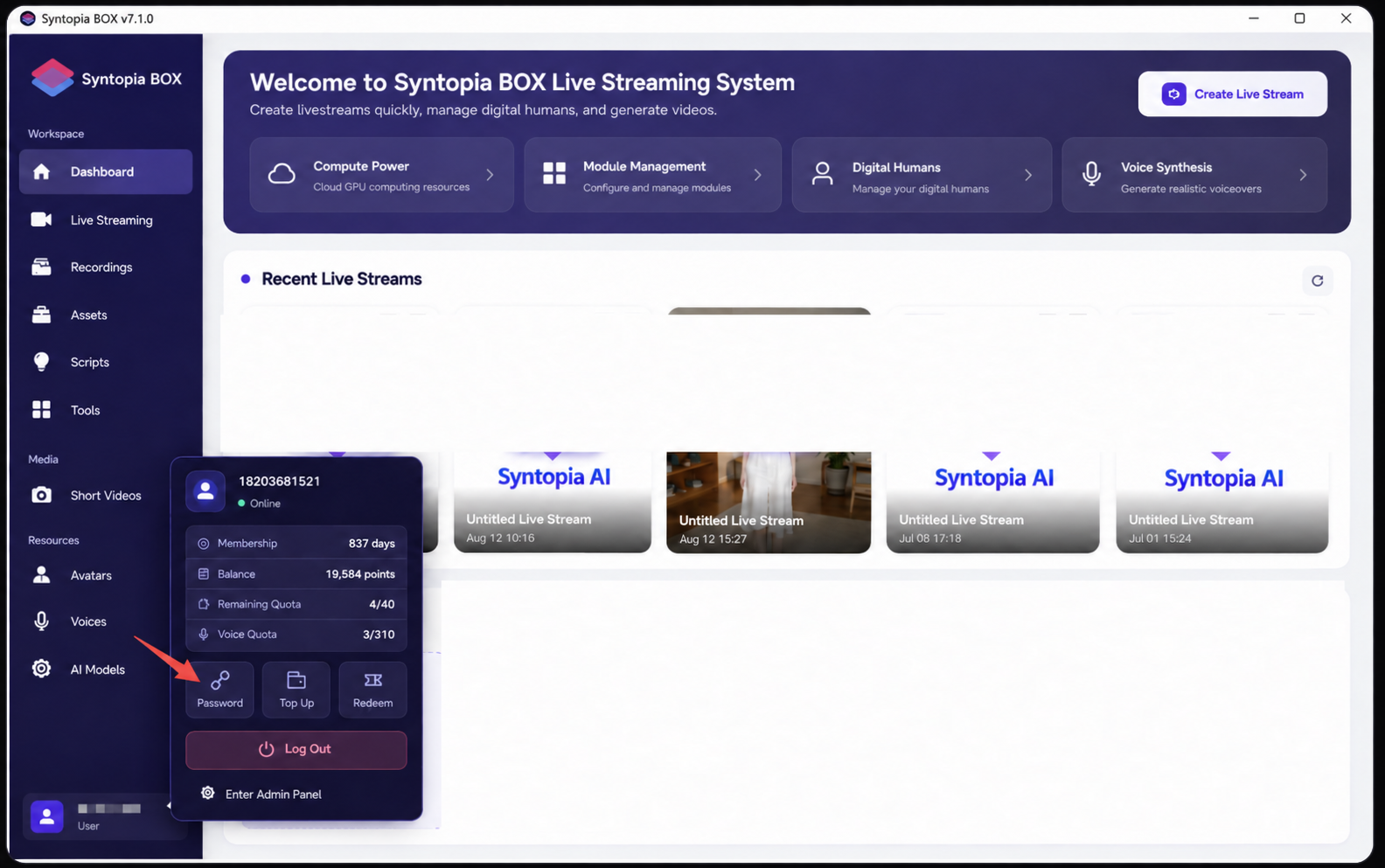This screenshot has height=868, width=1385.
Task: Click the Log Out button
Action: pos(296,749)
